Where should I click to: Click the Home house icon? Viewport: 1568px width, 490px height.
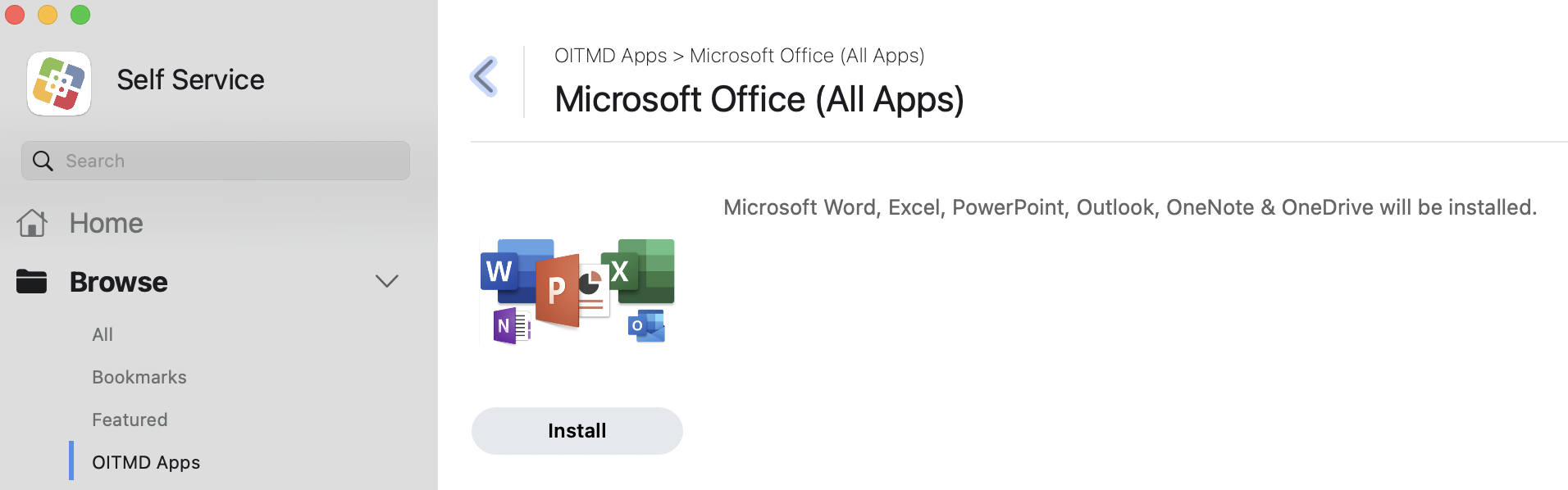pyautogui.click(x=32, y=223)
